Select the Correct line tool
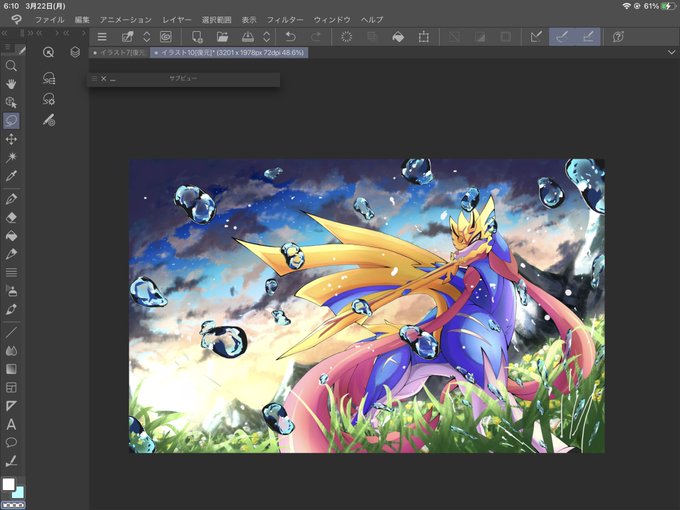This screenshot has height=510, width=680. (11, 461)
